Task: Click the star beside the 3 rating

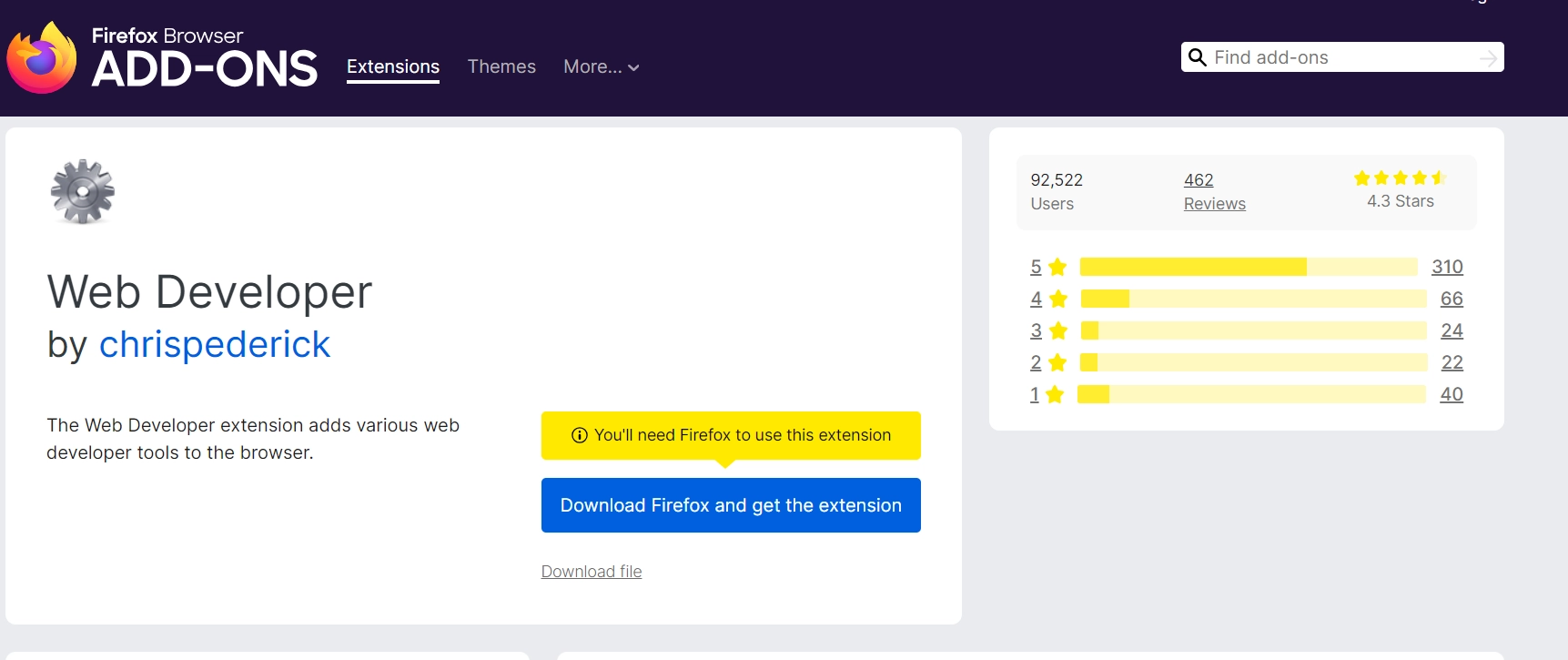Action: (x=1058, y=330)
